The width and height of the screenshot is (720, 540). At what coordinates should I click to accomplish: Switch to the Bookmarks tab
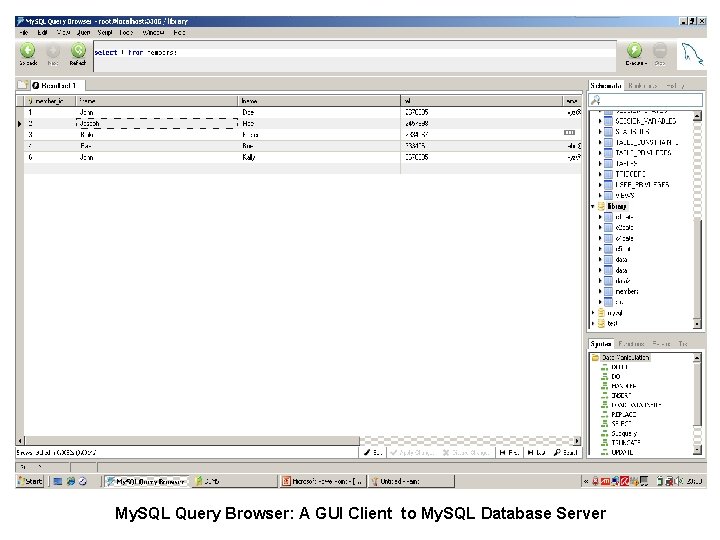click(x=642, y=86)
